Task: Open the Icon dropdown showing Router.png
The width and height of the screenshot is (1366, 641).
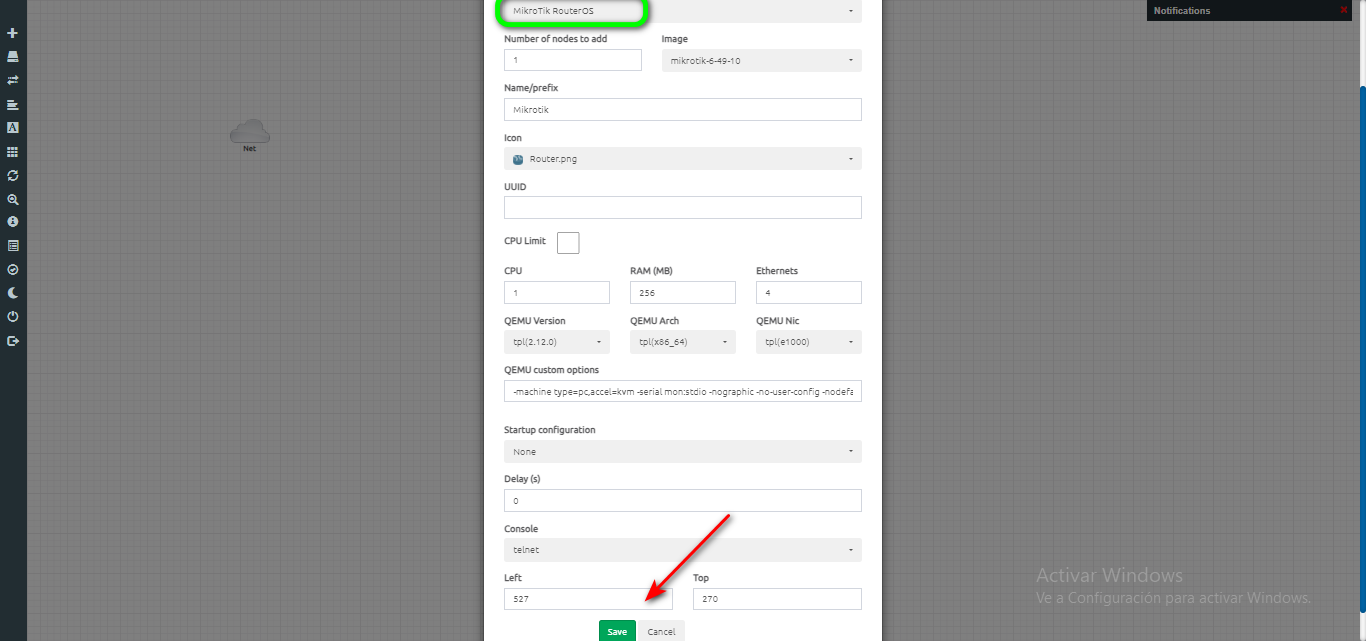Action: coord(683,159)
